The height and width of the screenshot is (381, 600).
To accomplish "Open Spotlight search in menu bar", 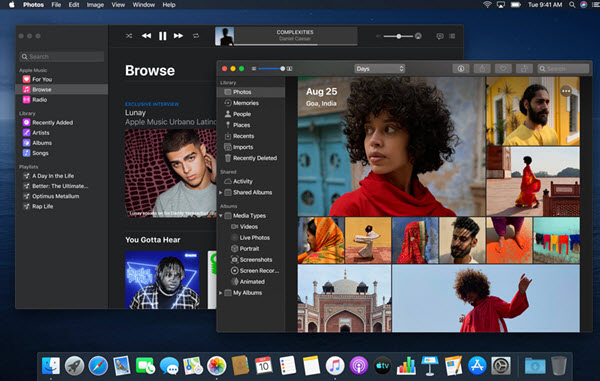I will [572, 5].
